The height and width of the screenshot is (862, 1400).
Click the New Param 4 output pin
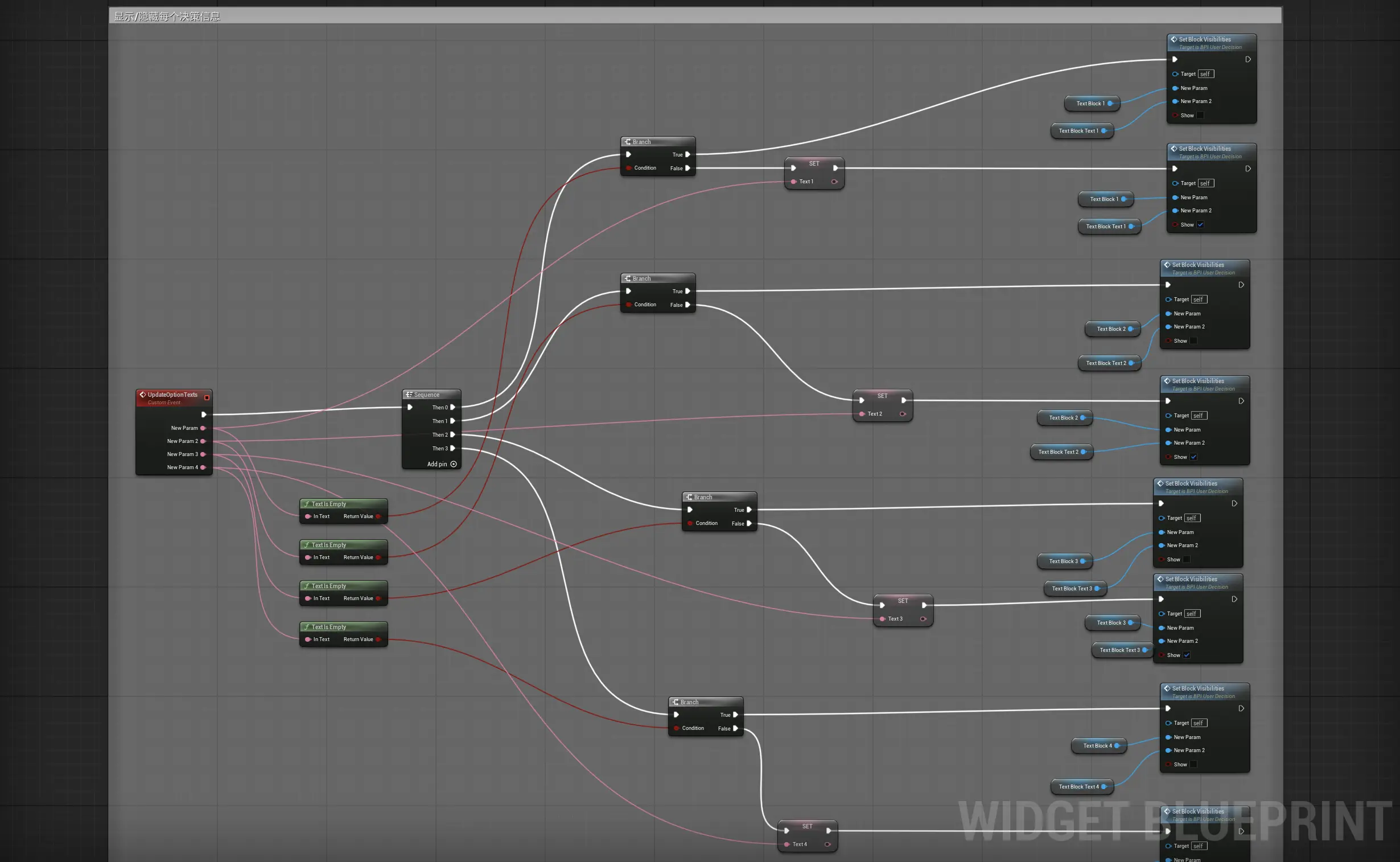tap(203, 467)
